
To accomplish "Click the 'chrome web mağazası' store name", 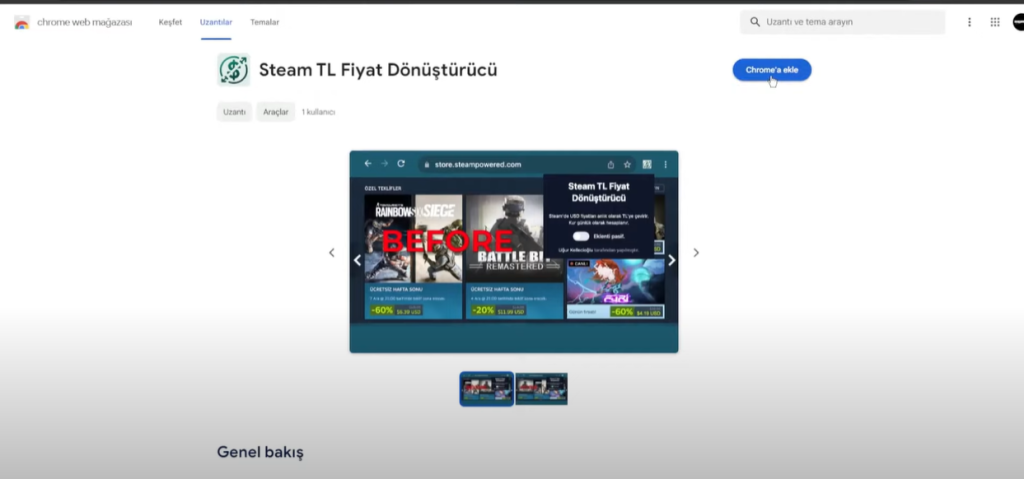I will click(x=84, y=22).
